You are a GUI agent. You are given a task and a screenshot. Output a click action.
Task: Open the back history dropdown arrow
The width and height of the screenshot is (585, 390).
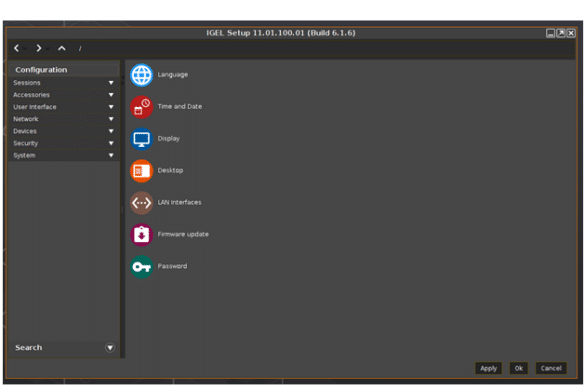[x=25, y=49]
